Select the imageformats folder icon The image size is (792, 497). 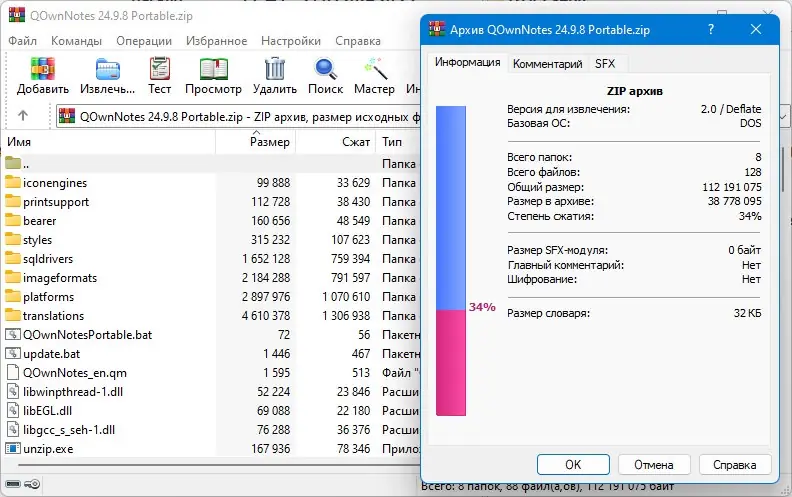tap(13, 277)
